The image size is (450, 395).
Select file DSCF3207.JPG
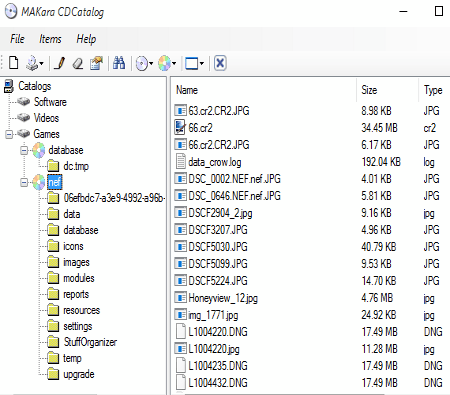point(218,230)
